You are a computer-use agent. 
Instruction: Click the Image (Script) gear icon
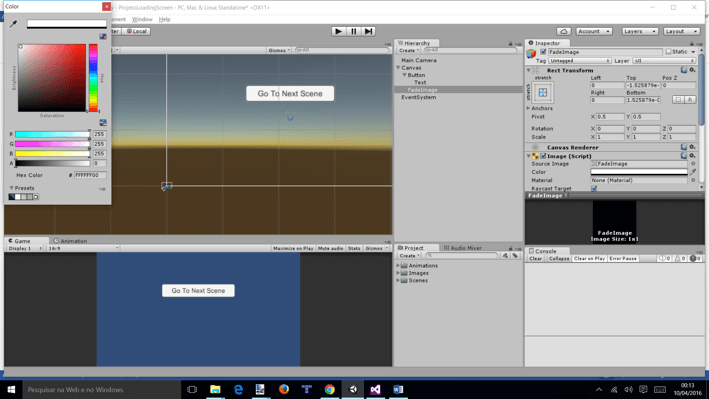pyautogui.click(x=692, y=156)
